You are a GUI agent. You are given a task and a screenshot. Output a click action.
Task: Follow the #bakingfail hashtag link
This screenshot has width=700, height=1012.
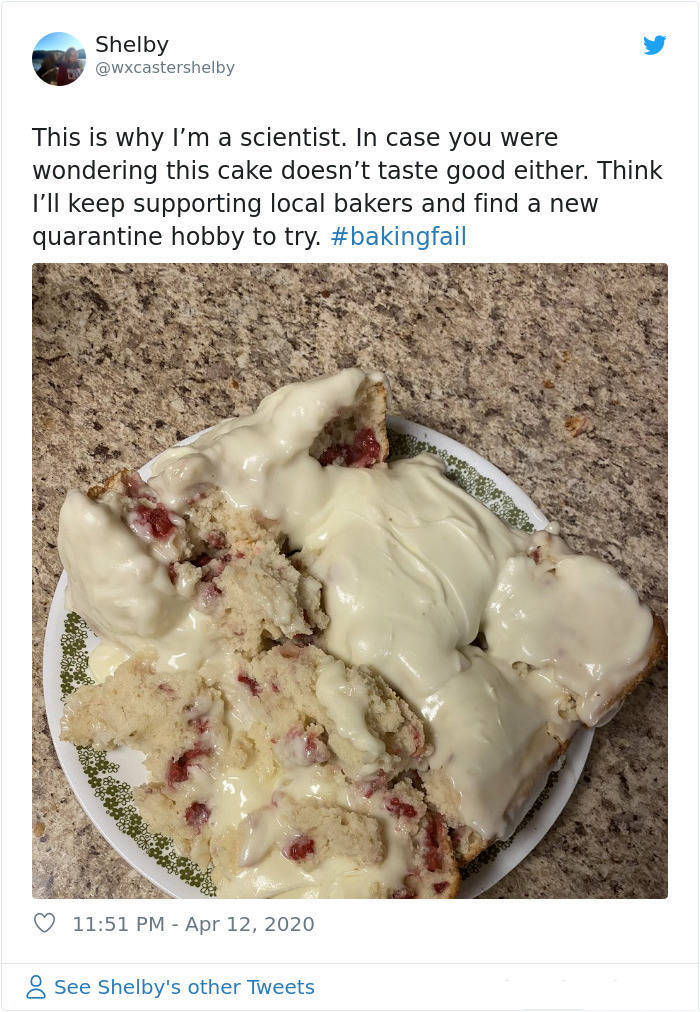(398, 236)
